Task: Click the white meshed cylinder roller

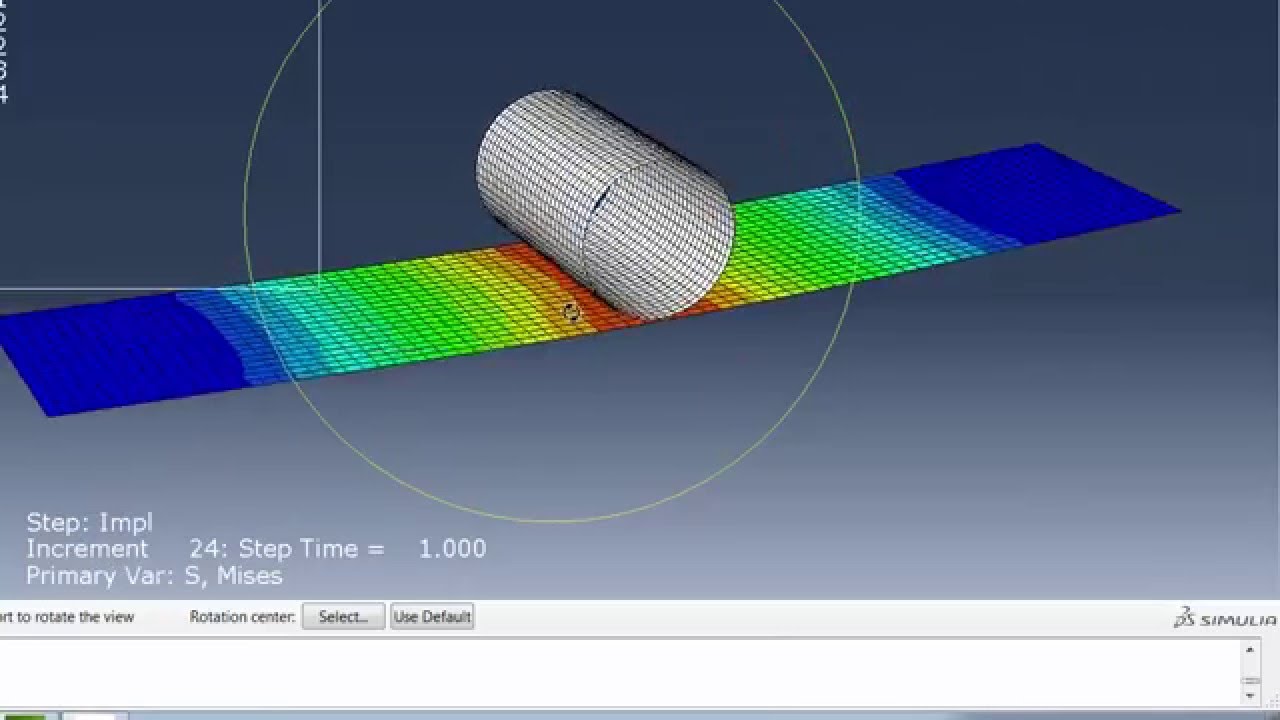Action: tap(606, 204)
